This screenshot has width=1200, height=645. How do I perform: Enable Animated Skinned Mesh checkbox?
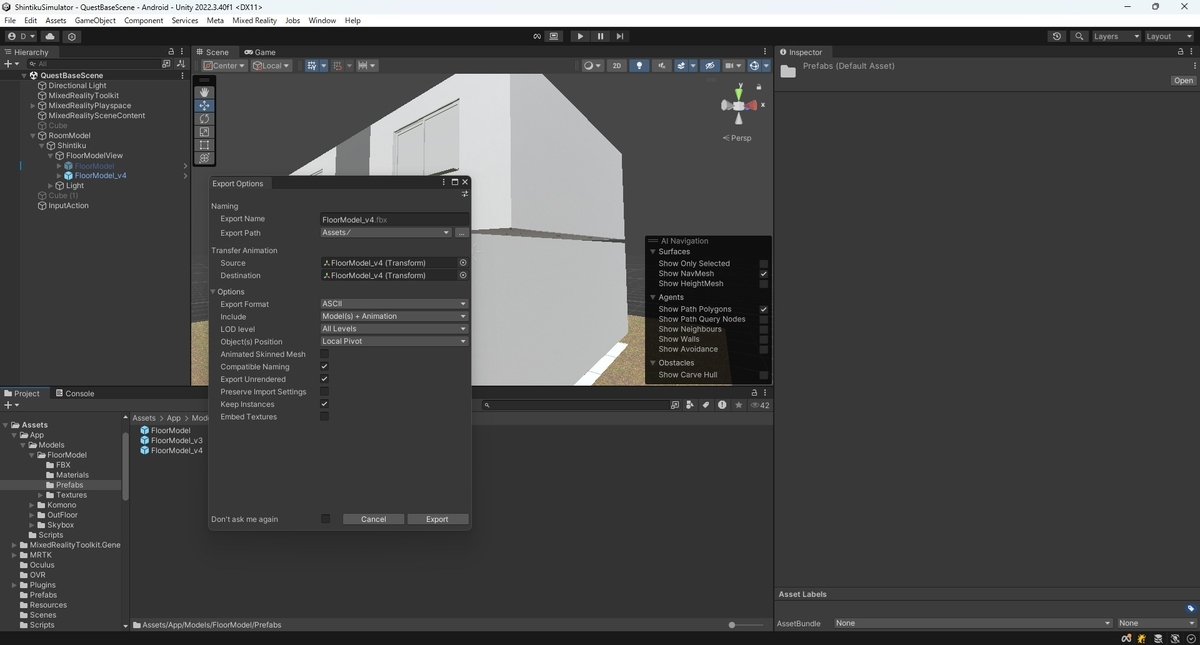click(x=324, y=354)
